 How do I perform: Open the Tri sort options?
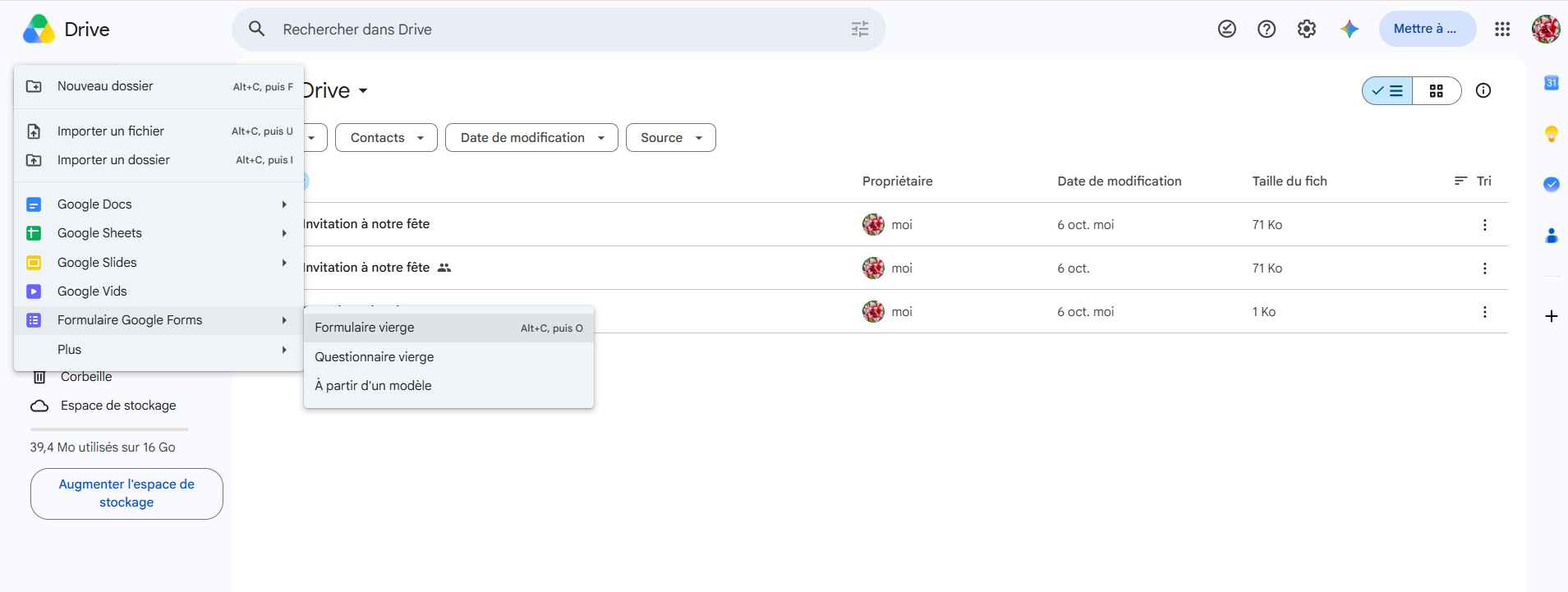click(1473, 181)
